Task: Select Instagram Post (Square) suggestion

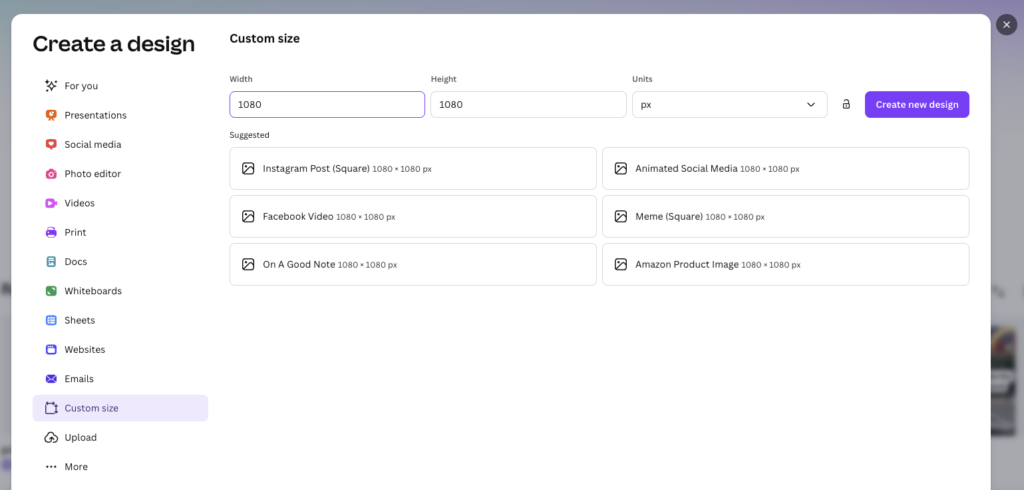Action: tap(412, 169)
